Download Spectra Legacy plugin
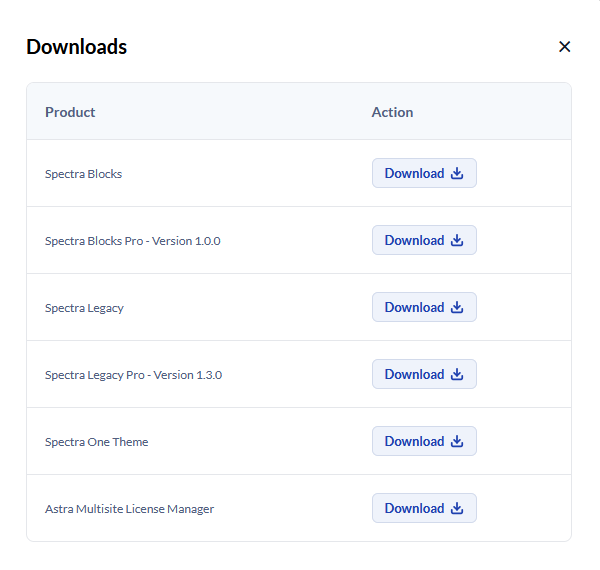600x570 pixels. click(x=424, y=307)
